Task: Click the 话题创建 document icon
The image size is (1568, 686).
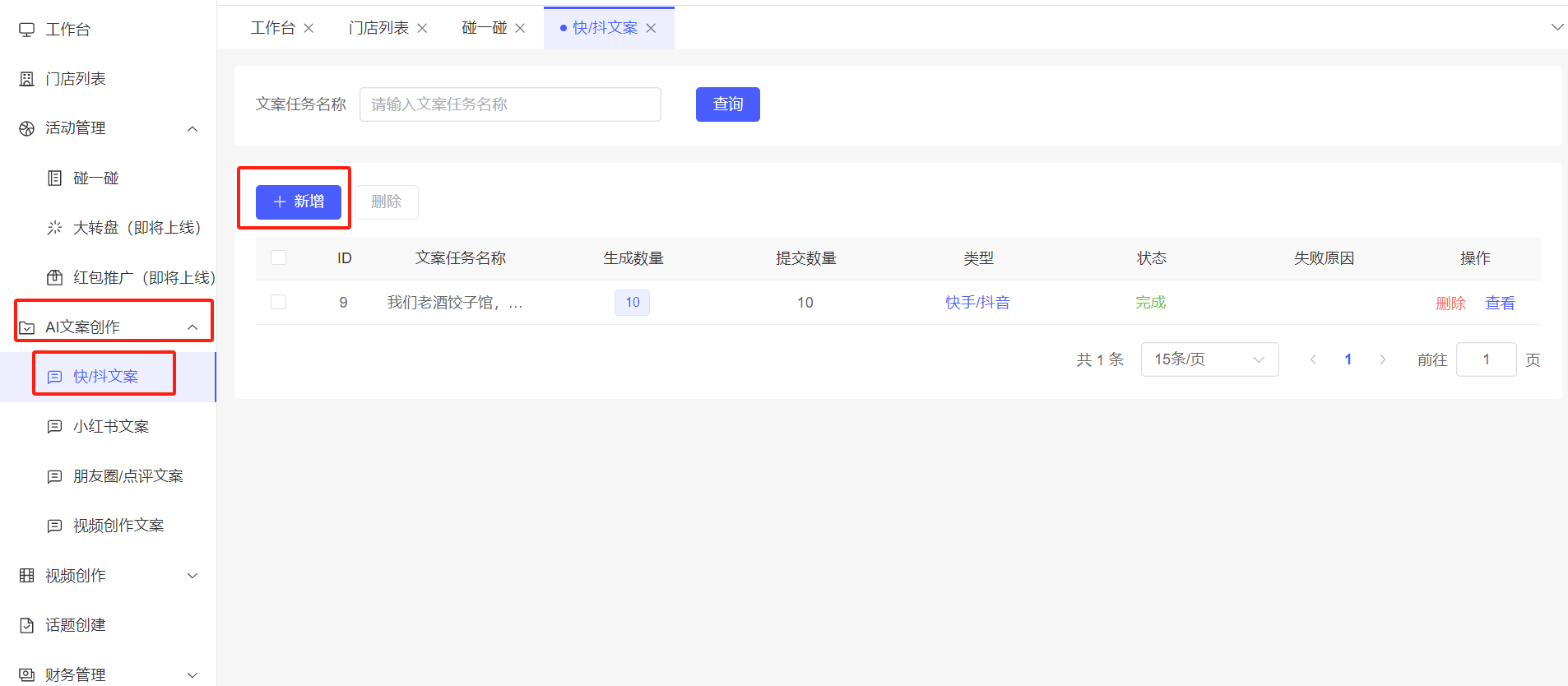Action: coord(27,625)
